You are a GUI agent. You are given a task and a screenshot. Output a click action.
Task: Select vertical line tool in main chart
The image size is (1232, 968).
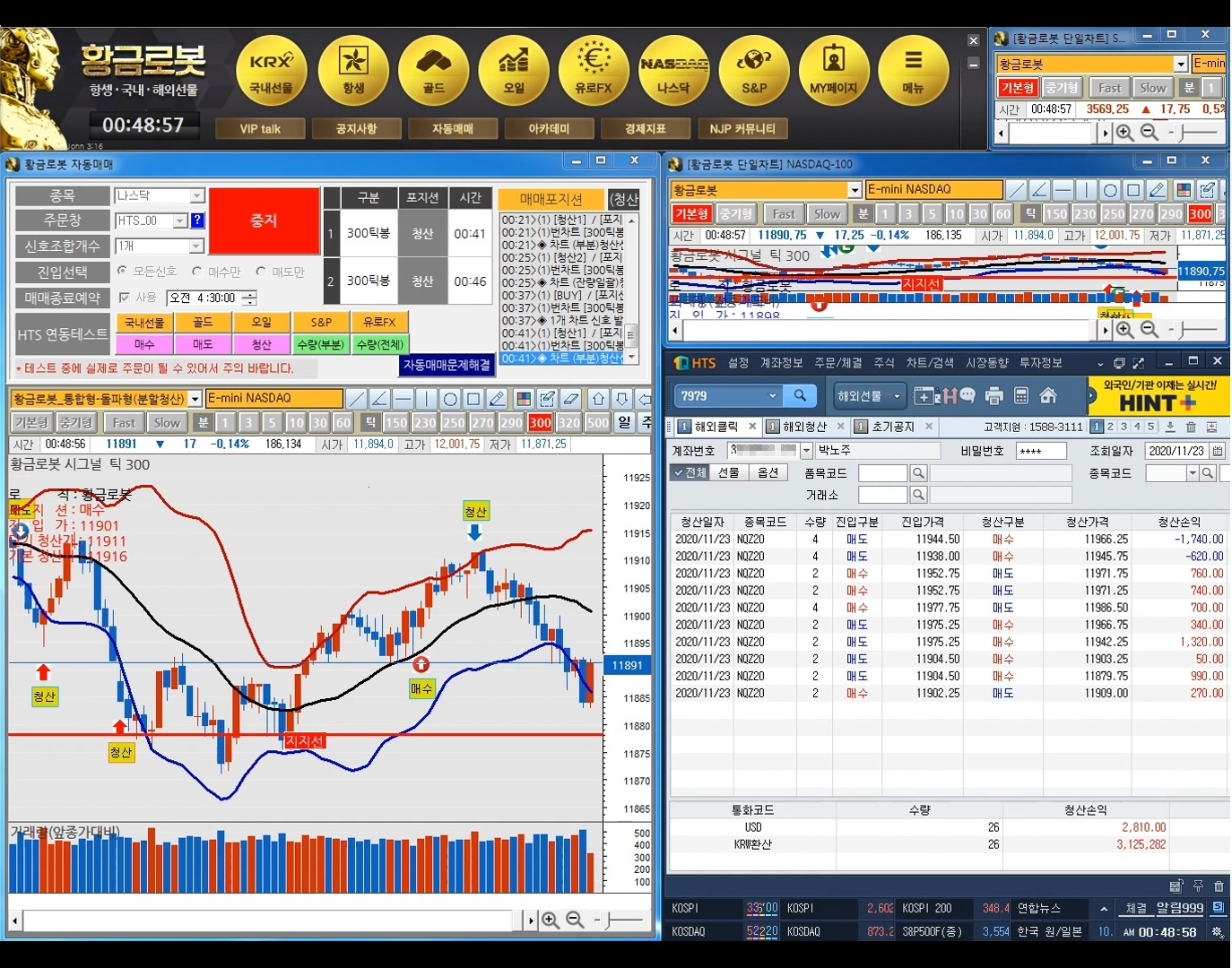426,399
